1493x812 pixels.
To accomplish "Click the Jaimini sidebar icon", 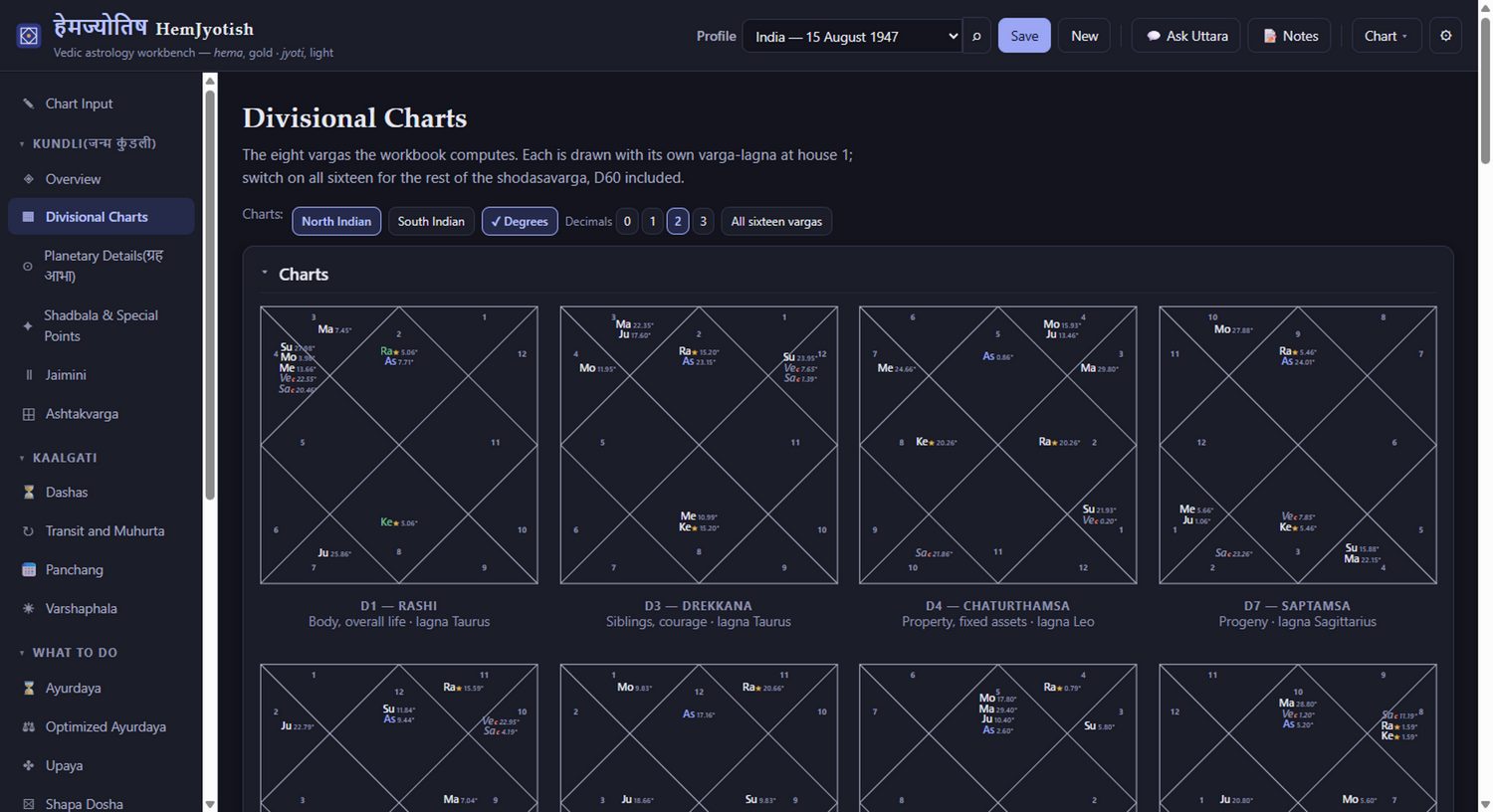I will point(28,375).
